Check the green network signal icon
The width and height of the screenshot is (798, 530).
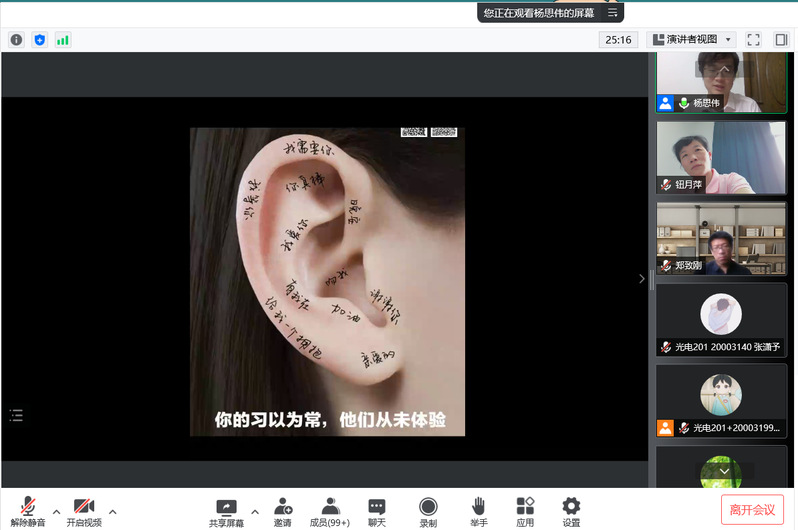coord(63,40)
